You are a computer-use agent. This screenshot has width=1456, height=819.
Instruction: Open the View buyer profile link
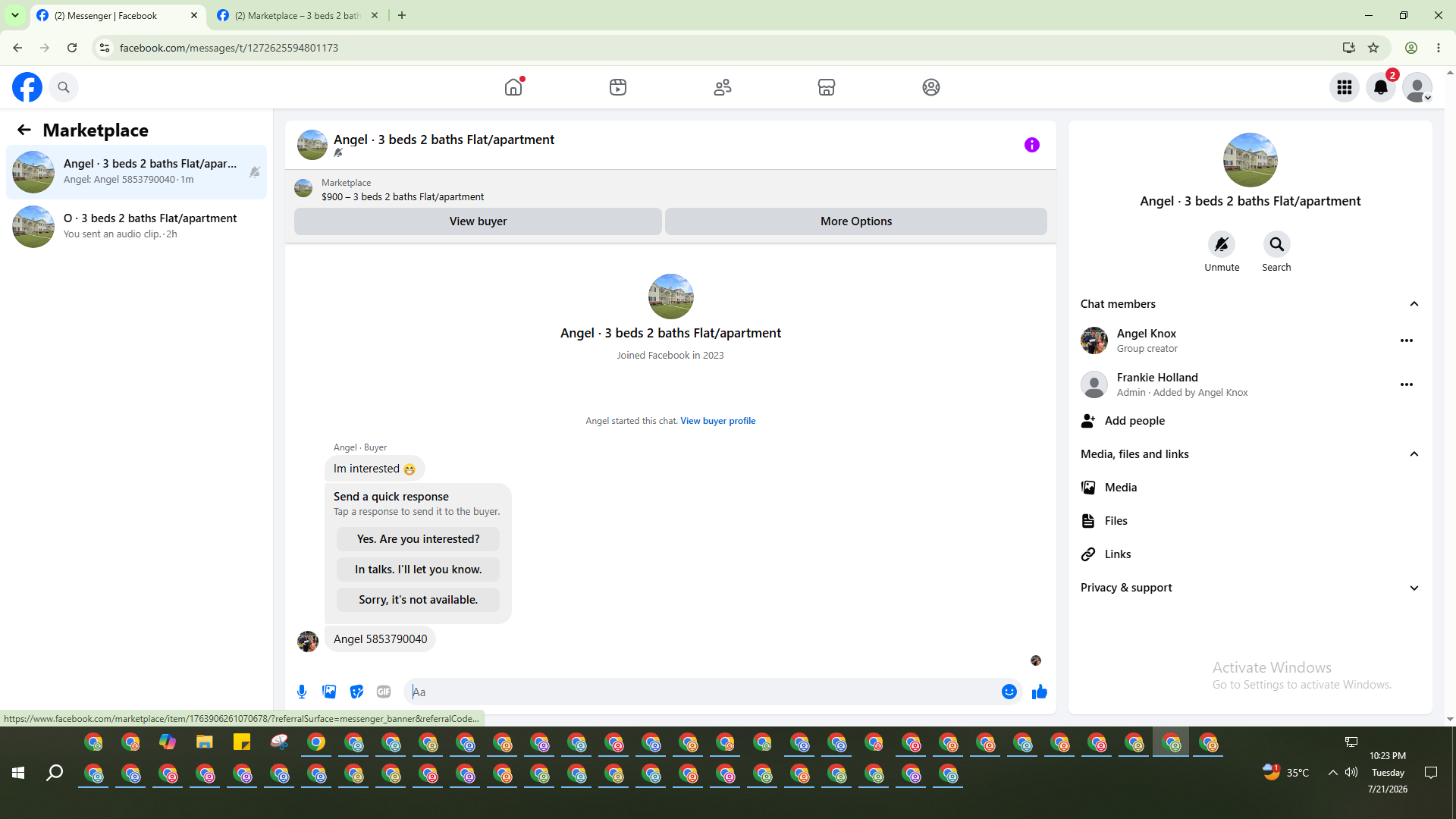click(717, 421)
